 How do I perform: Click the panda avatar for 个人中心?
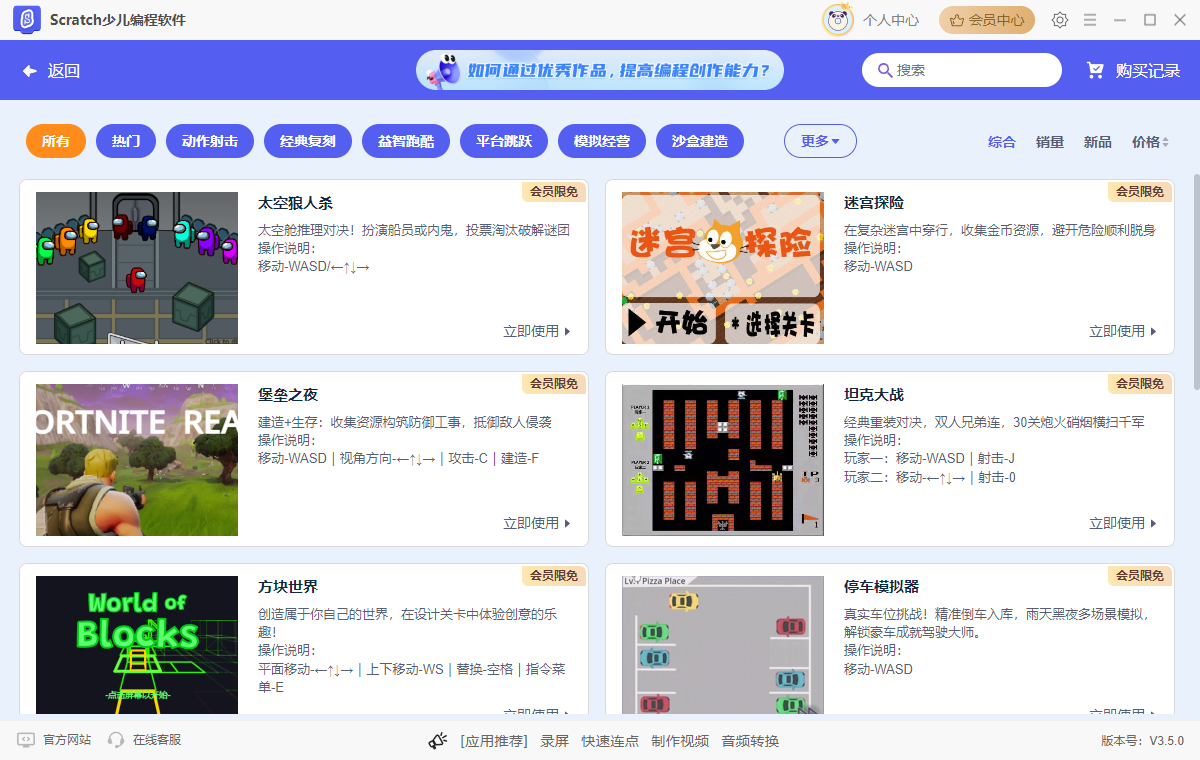pos(838,19)
